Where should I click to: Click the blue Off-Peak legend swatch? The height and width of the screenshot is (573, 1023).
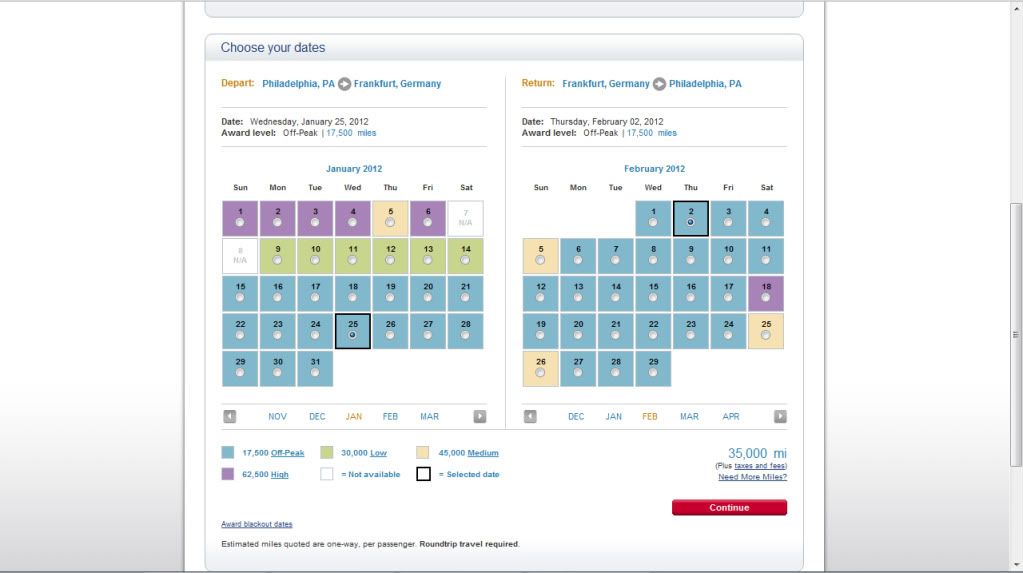pos(228,453)
